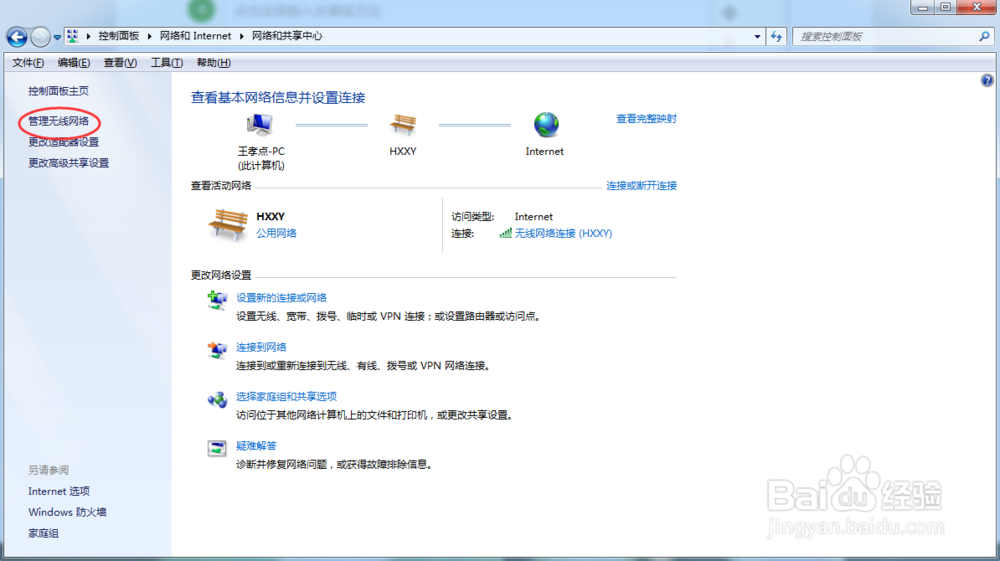Image resolution: width=1000 pixels, height=561 pixels.
Task: Click the large HXXY active network bench icon
Action: 228,224
